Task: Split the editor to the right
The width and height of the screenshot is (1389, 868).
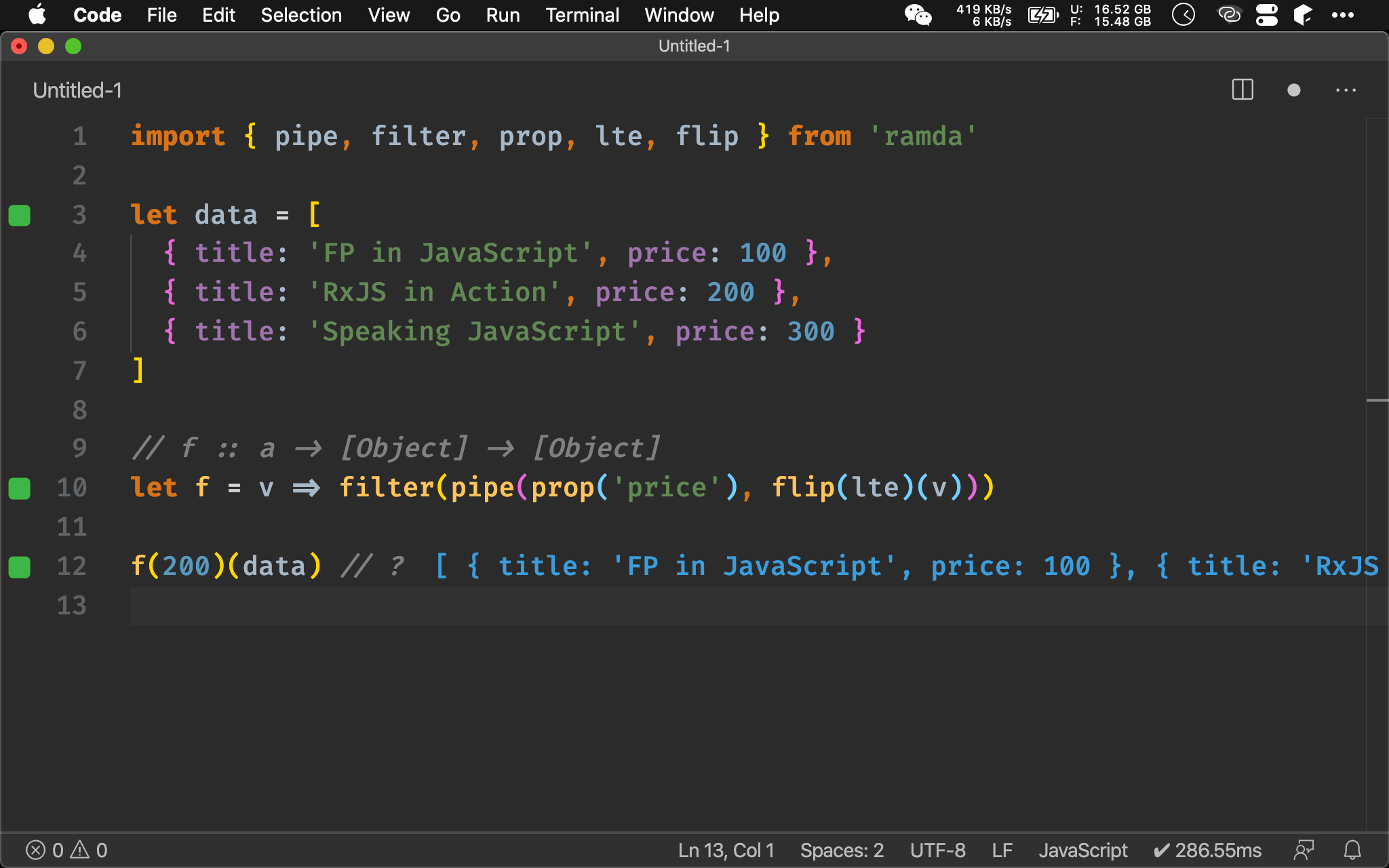Action: click(1243, 90)
